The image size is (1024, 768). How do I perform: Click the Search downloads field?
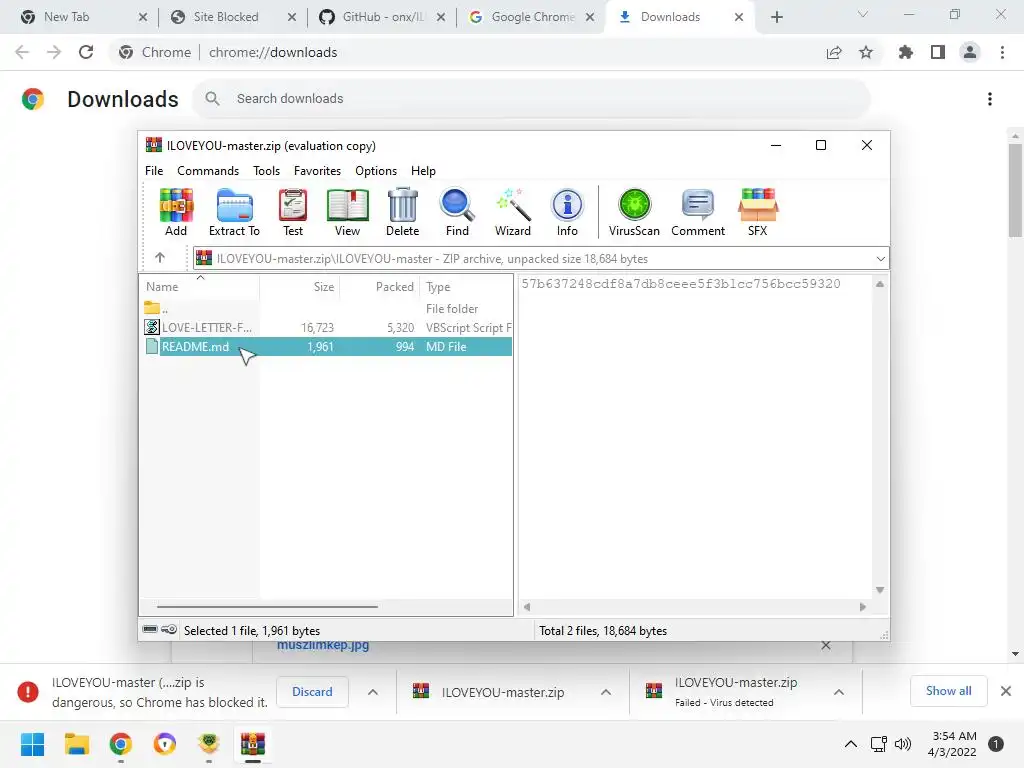tap(532, 99)
